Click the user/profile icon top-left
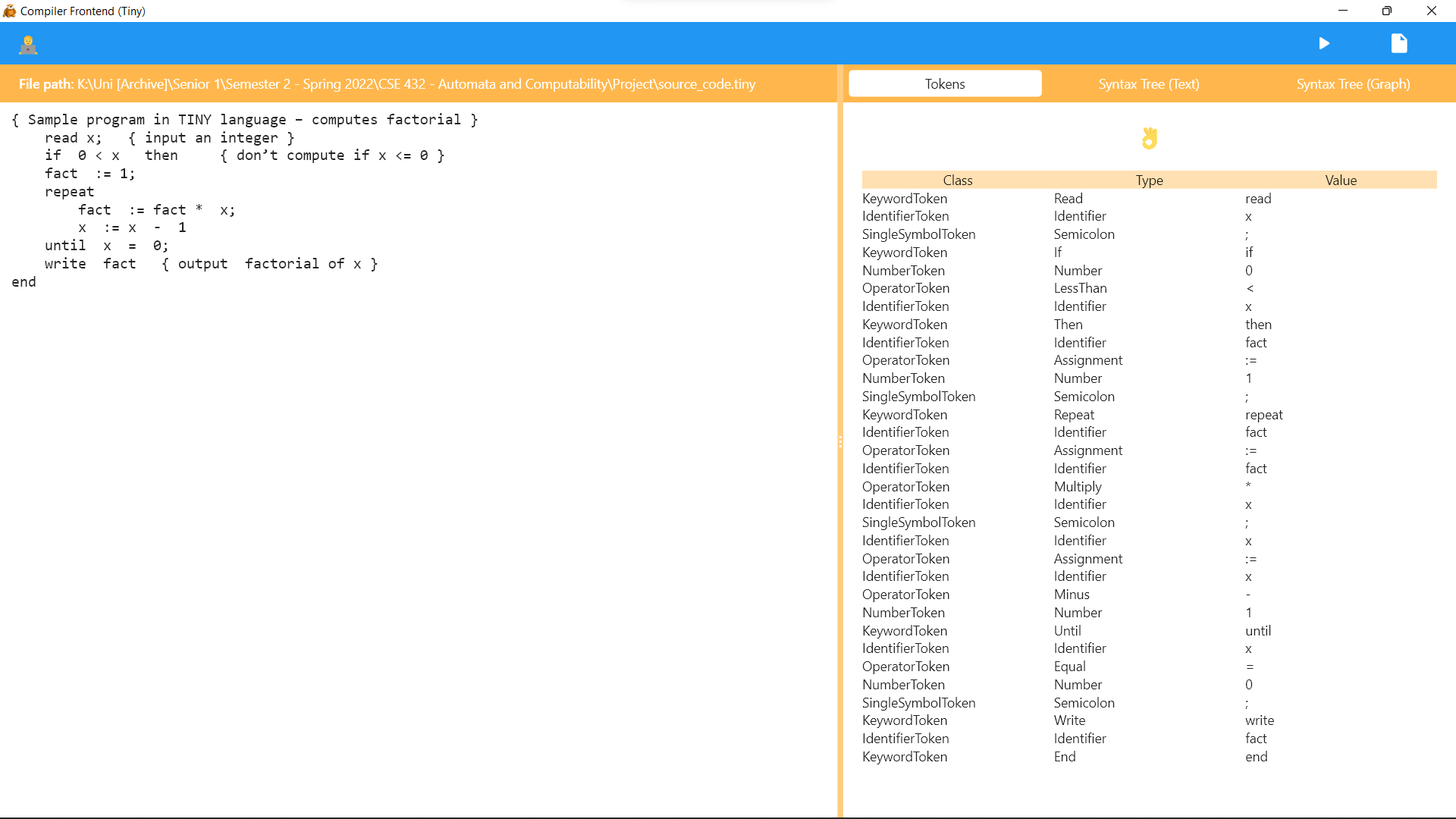The height and width of the screenshot is (819, 1456). 28,43
